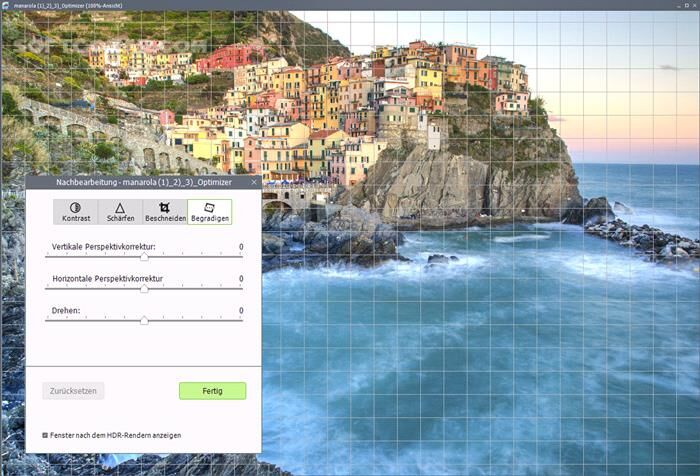700x476 pixels.
Task: Click the Drehen slider handle
Action: click(x=144, y=321)
